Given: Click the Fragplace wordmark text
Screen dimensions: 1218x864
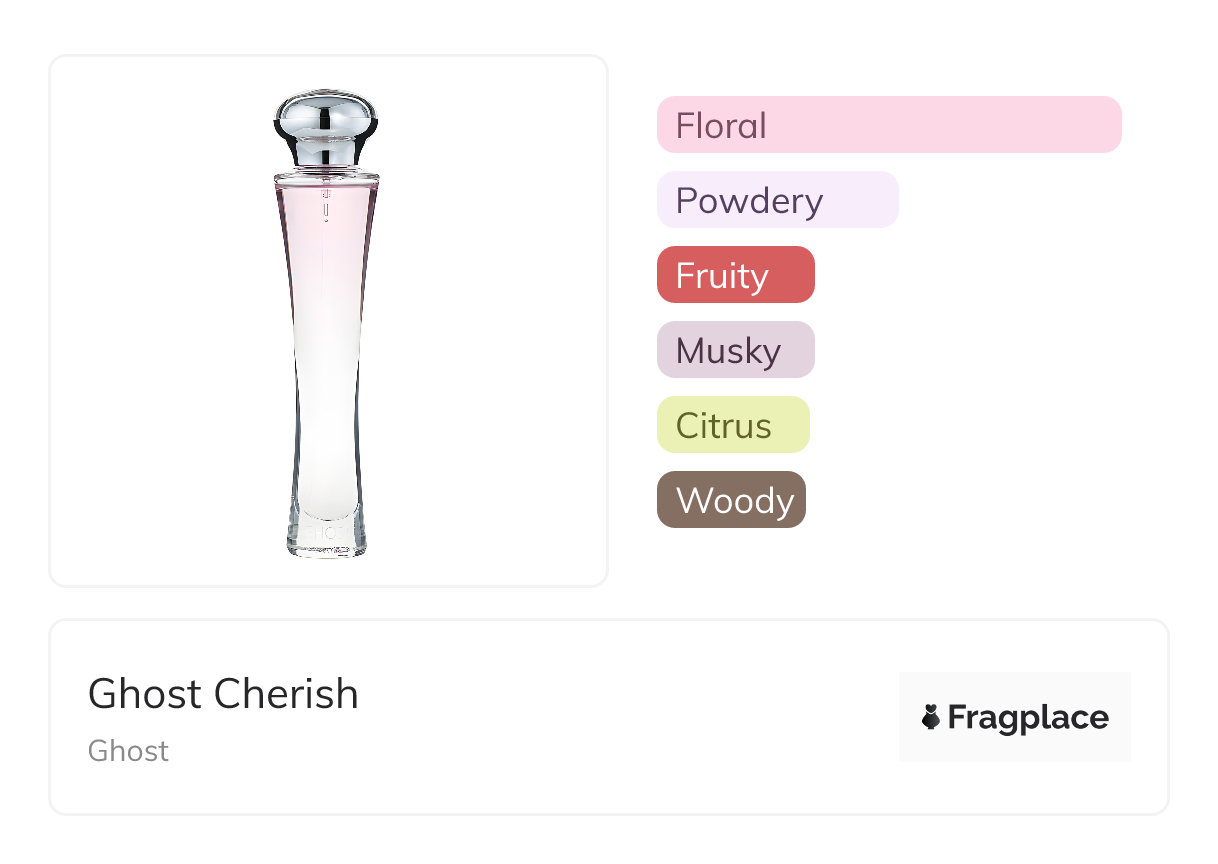Looking at the screenshot, I should [1028, 717].
